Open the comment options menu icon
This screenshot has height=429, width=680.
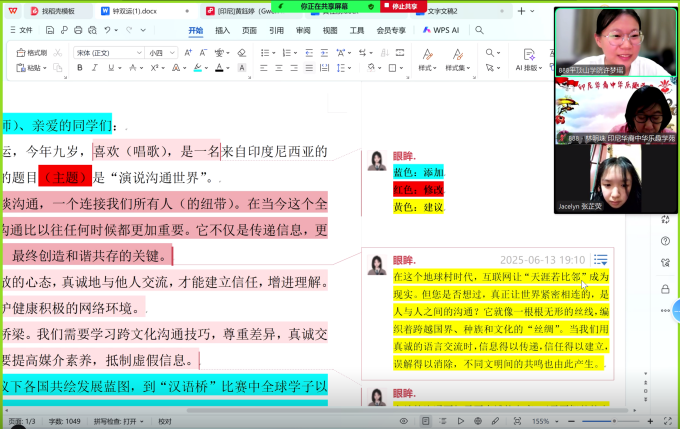pos(600,260)
